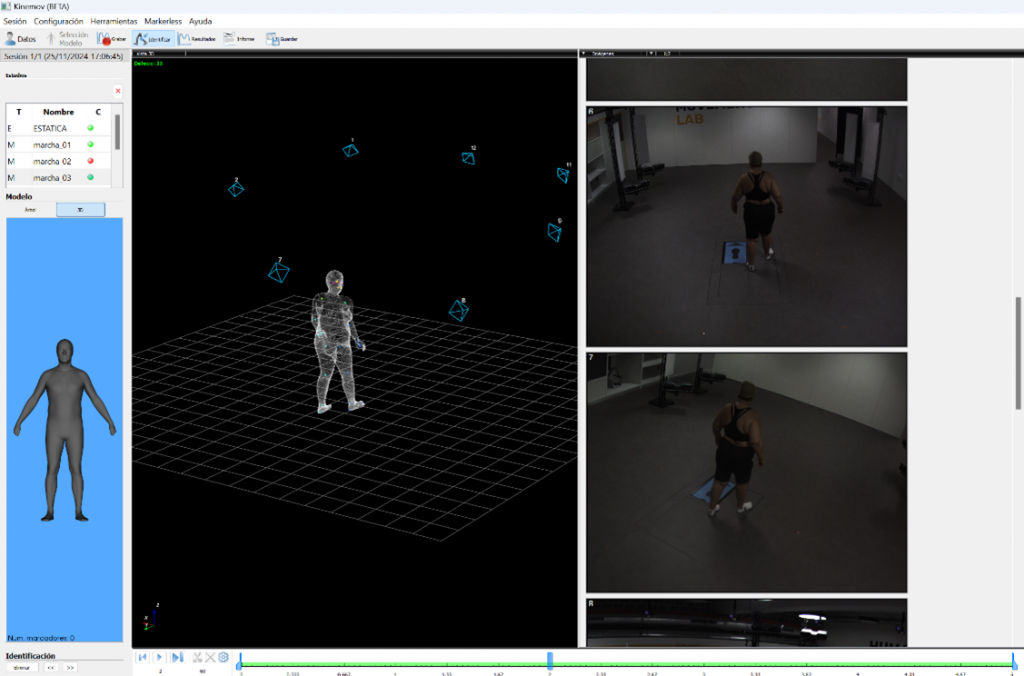The height and width of the screenshot is (676, 1024).
Task: Click the red X delete icon
Action: (118, 91)
